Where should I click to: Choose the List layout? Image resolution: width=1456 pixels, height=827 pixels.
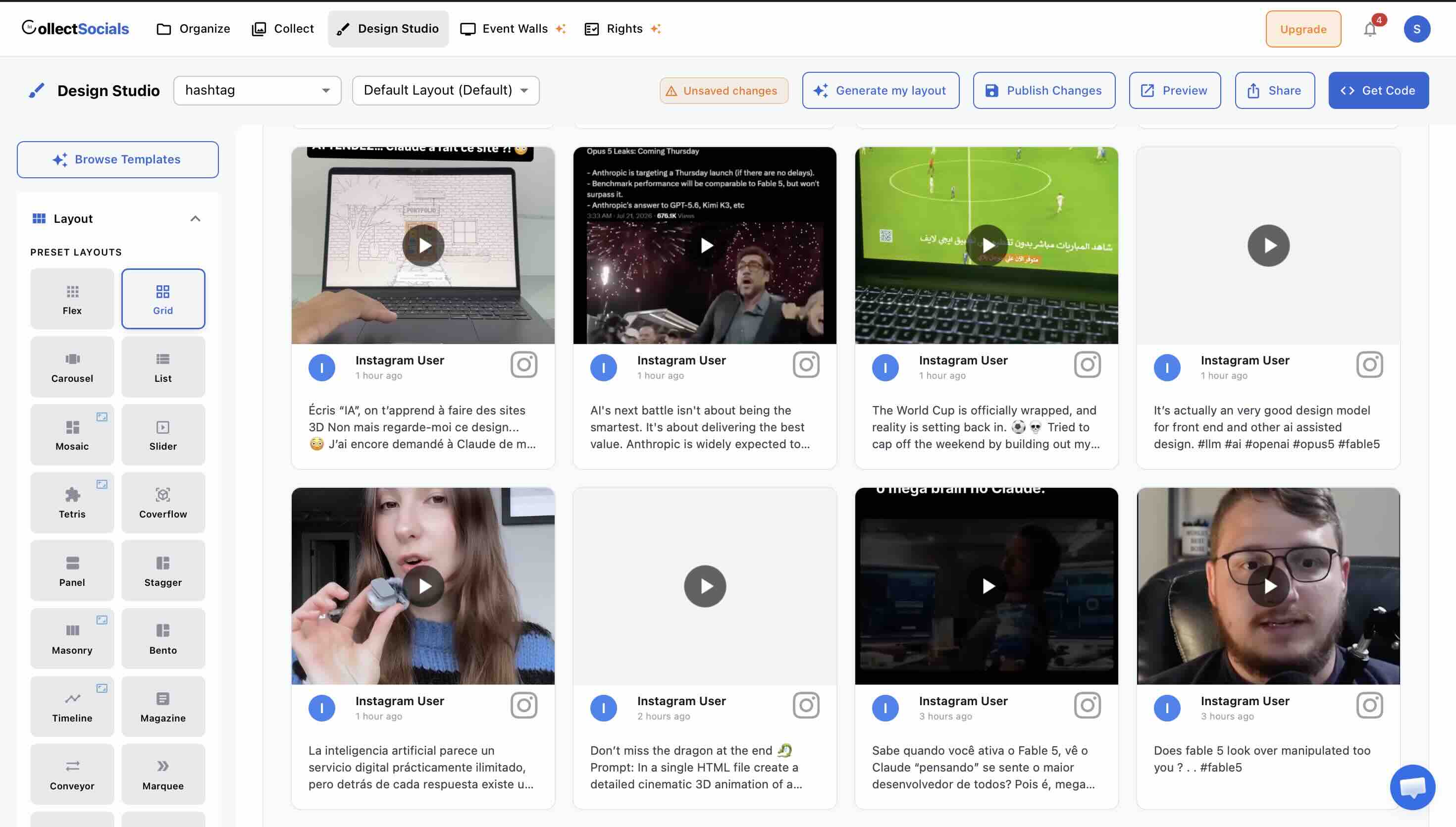coord(163,367)
